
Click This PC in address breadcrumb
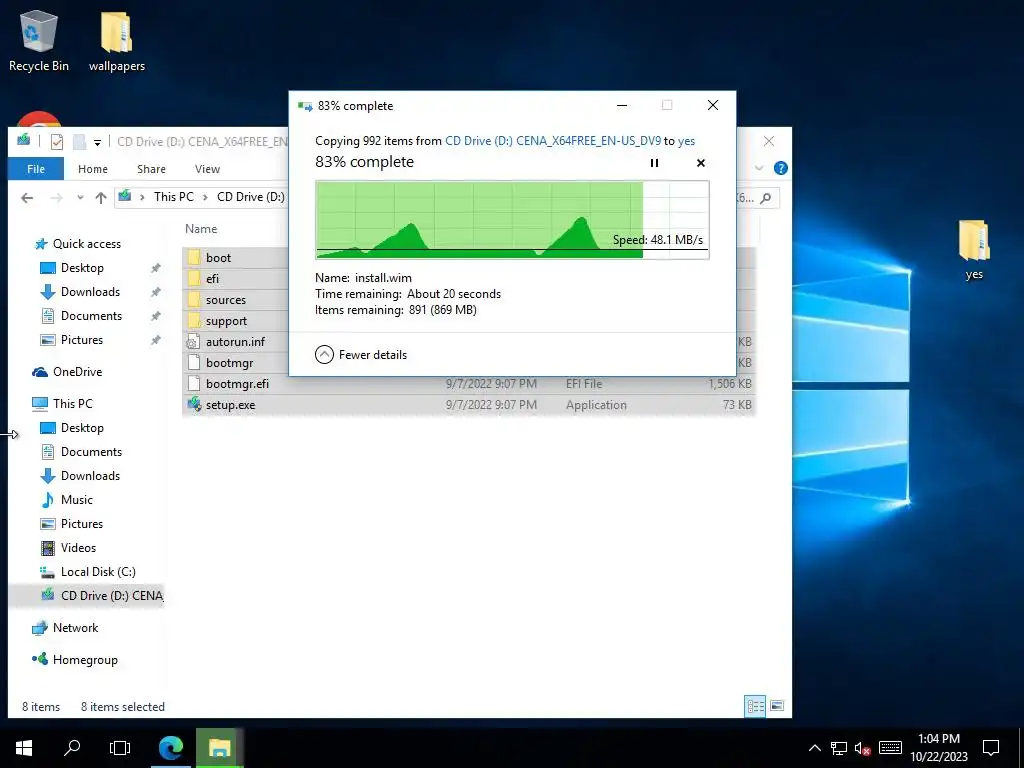point(174,197)
